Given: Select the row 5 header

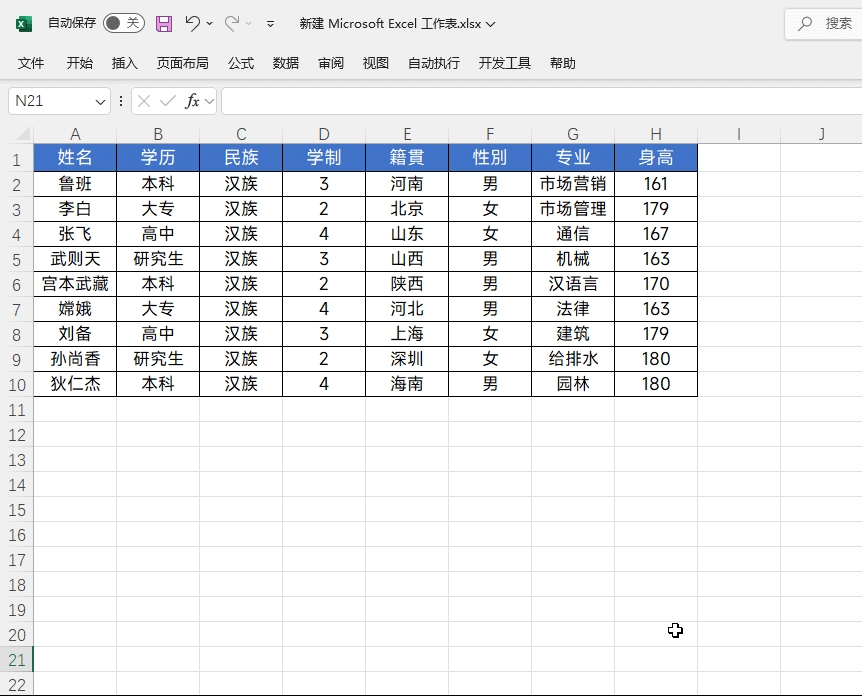Looking at the screenshot, I should [16, 259].
